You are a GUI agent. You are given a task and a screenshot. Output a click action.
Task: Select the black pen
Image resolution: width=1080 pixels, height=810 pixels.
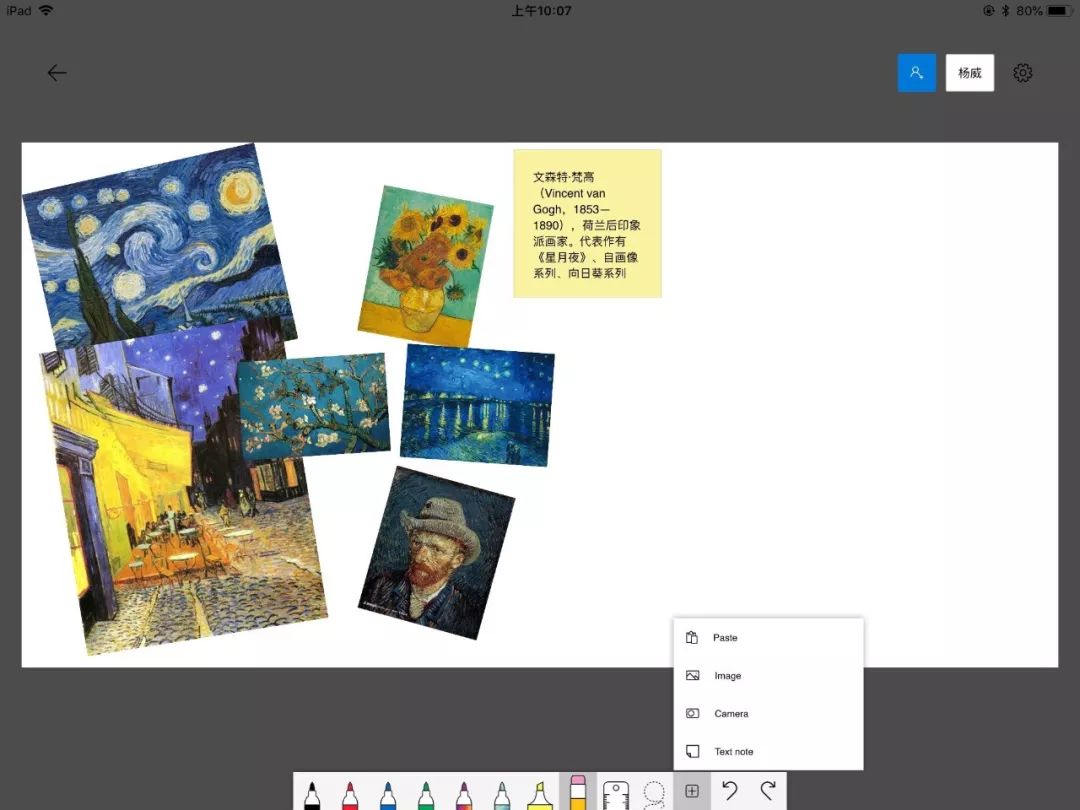(312, 794)
